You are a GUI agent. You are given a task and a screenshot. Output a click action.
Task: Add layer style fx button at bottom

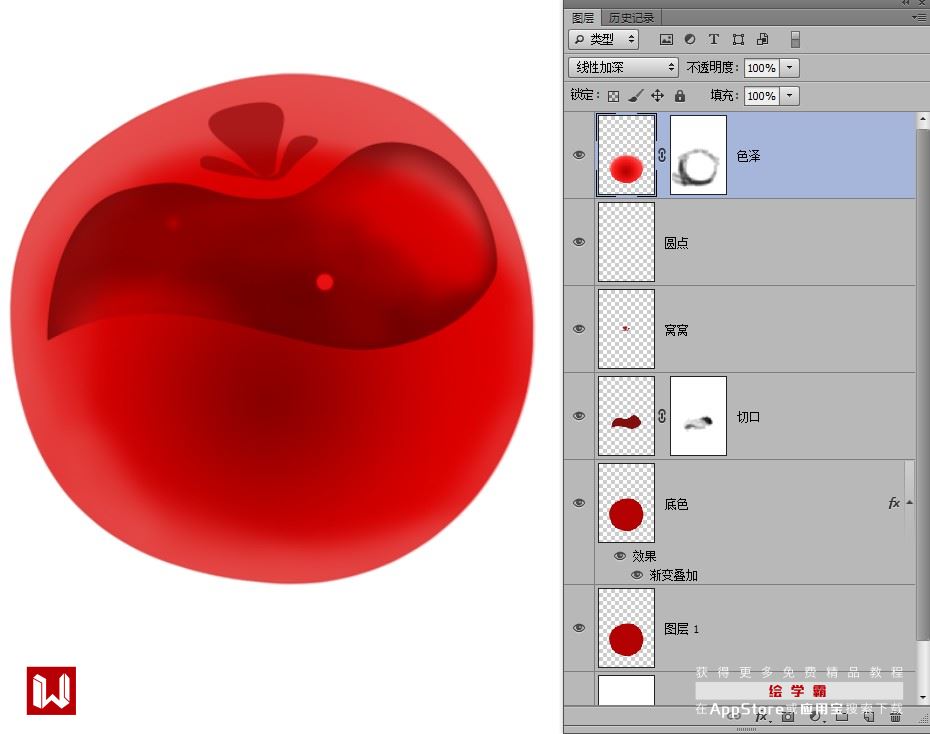pos(762,717)
